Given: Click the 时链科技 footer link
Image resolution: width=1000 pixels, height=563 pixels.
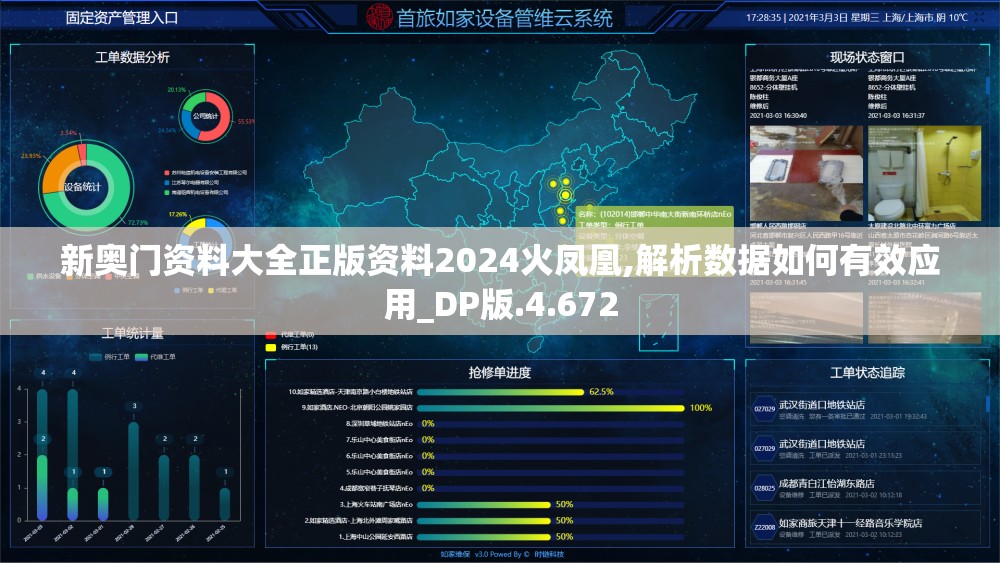Looking at the screenshot, I should [549, 555].
